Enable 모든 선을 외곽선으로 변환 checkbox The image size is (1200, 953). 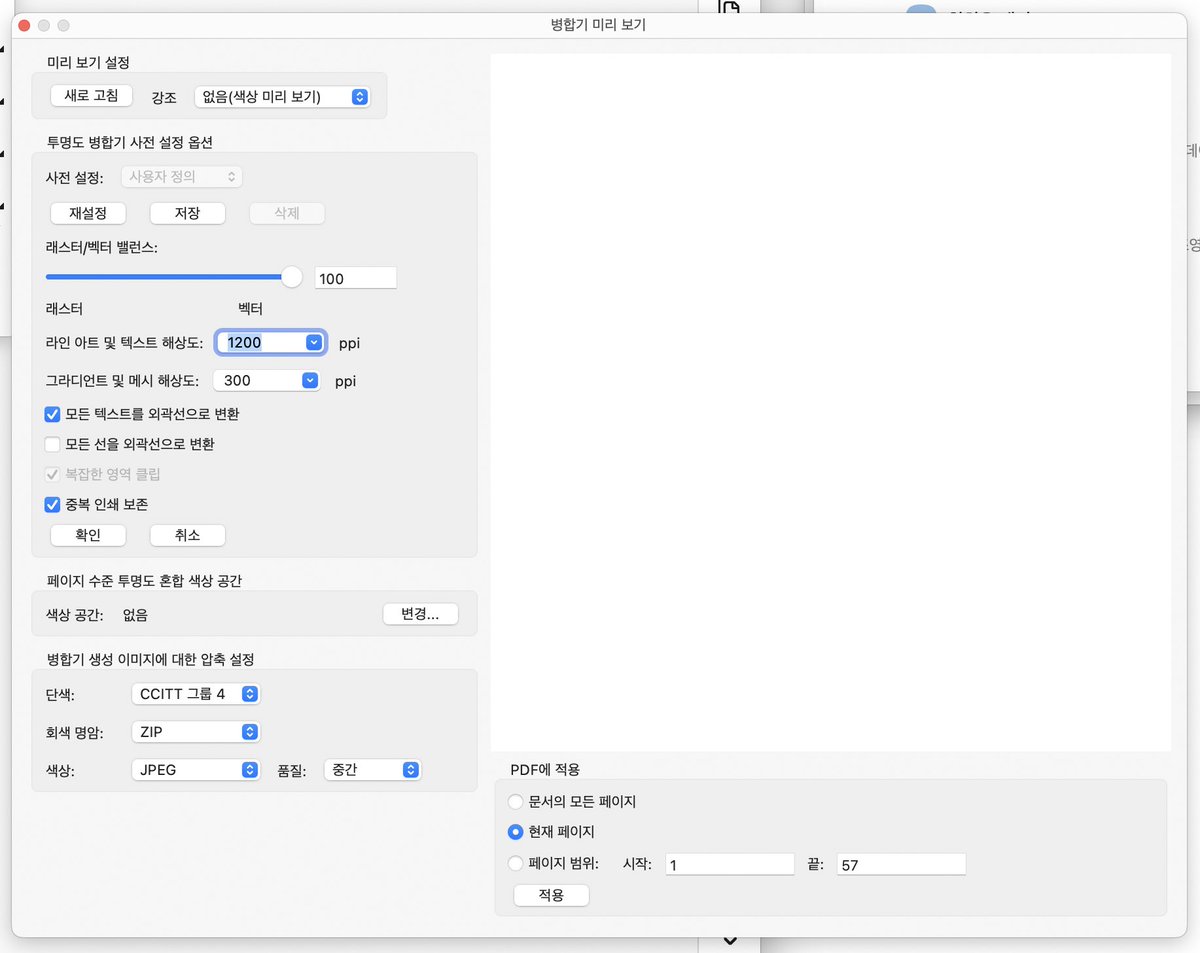tap(53, 443)
